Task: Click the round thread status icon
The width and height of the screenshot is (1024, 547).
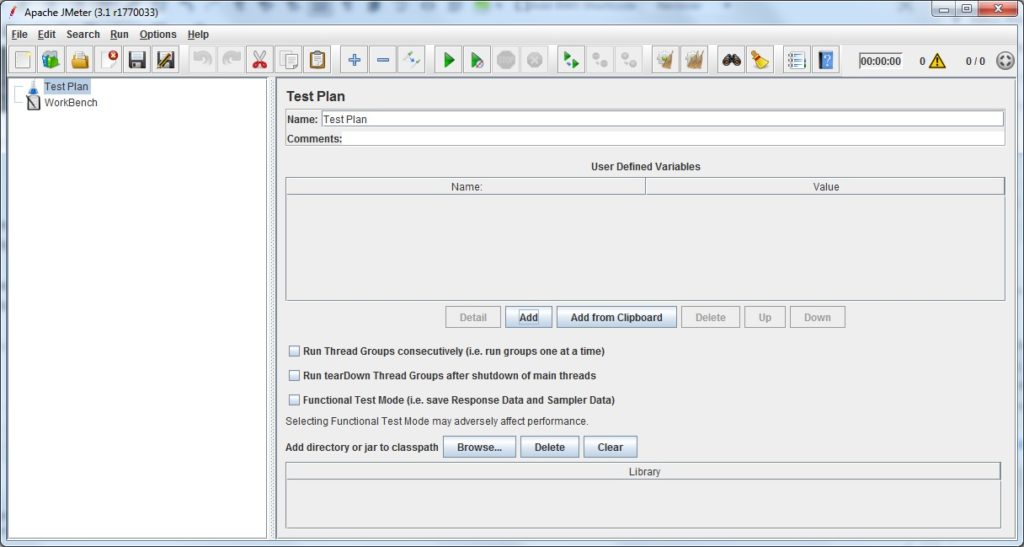Action: (x=1006, y=61)
